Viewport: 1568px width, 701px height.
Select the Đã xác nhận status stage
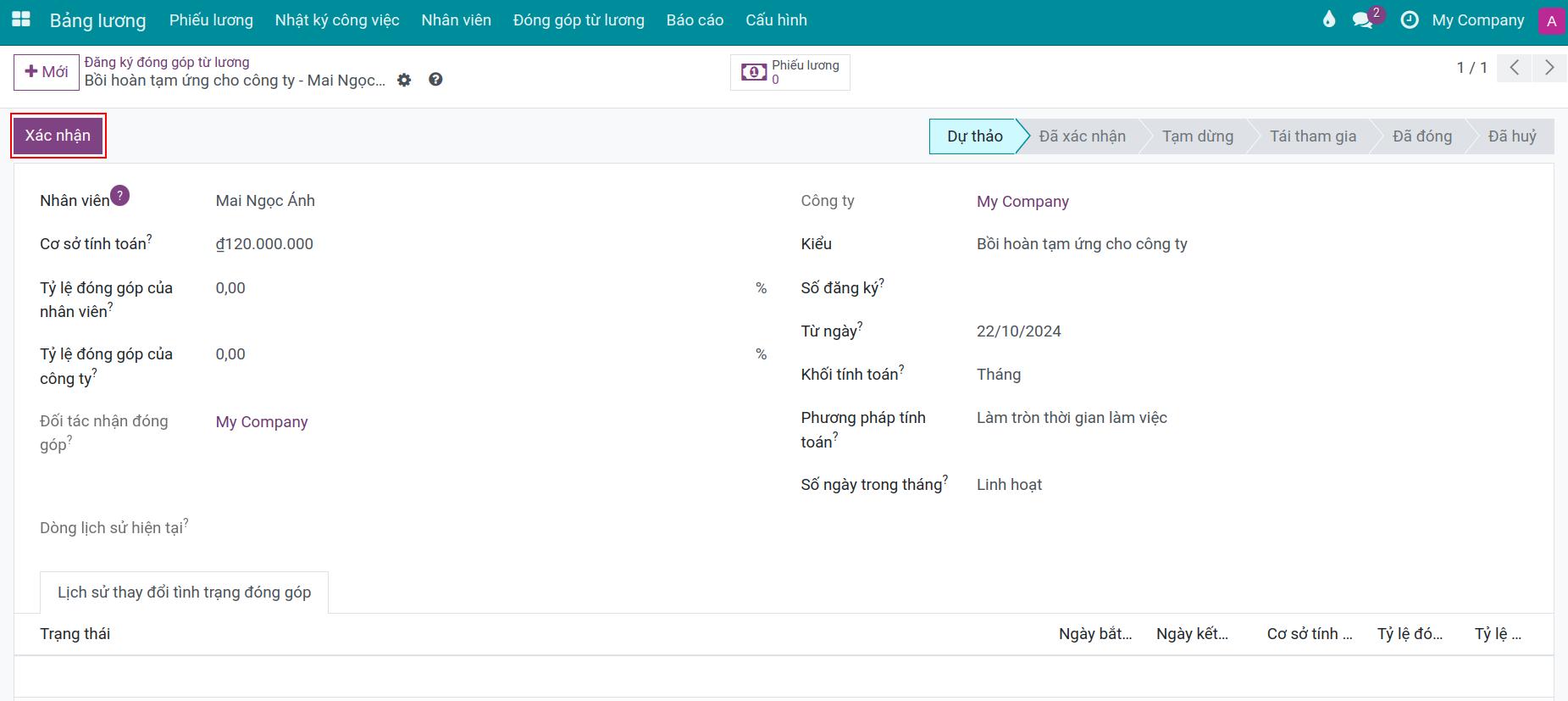pos(1082,136)
